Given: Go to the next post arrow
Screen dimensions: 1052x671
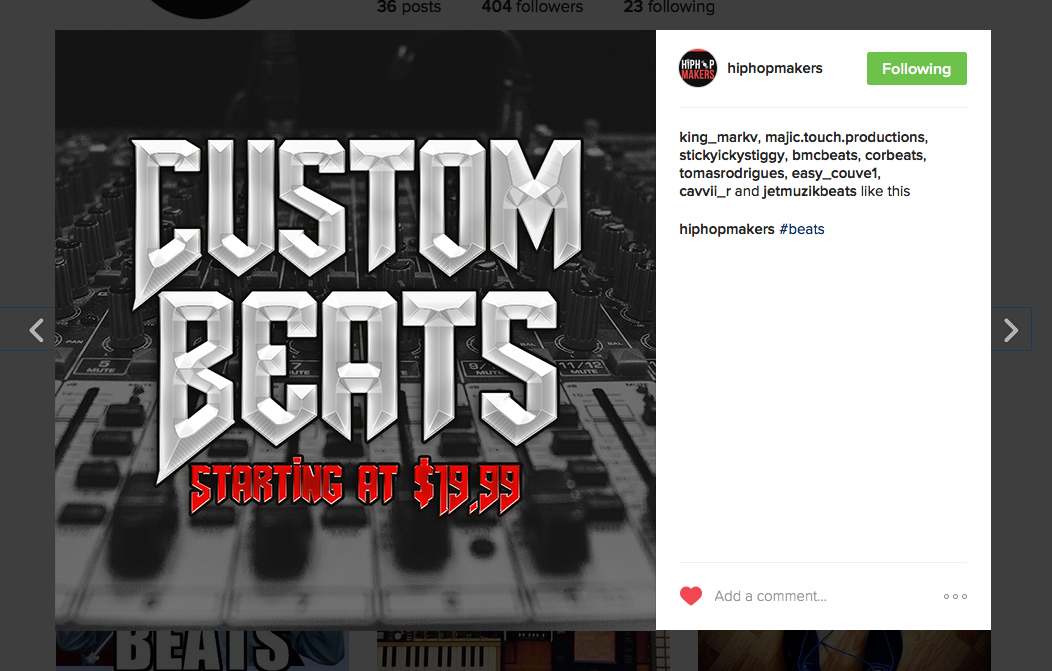Looking at the screenshot, I should click(x=1010, y=329).
